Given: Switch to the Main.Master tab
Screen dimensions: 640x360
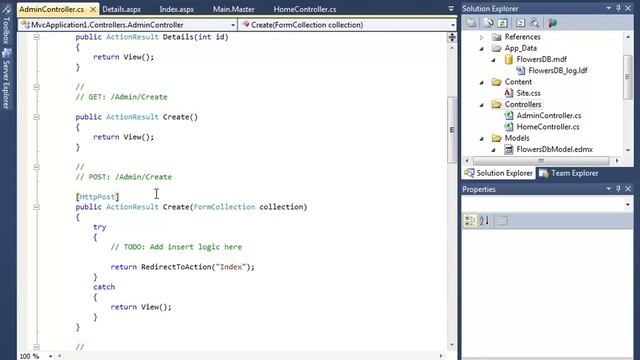Looking at the screenshot, I should coord(234,9).
